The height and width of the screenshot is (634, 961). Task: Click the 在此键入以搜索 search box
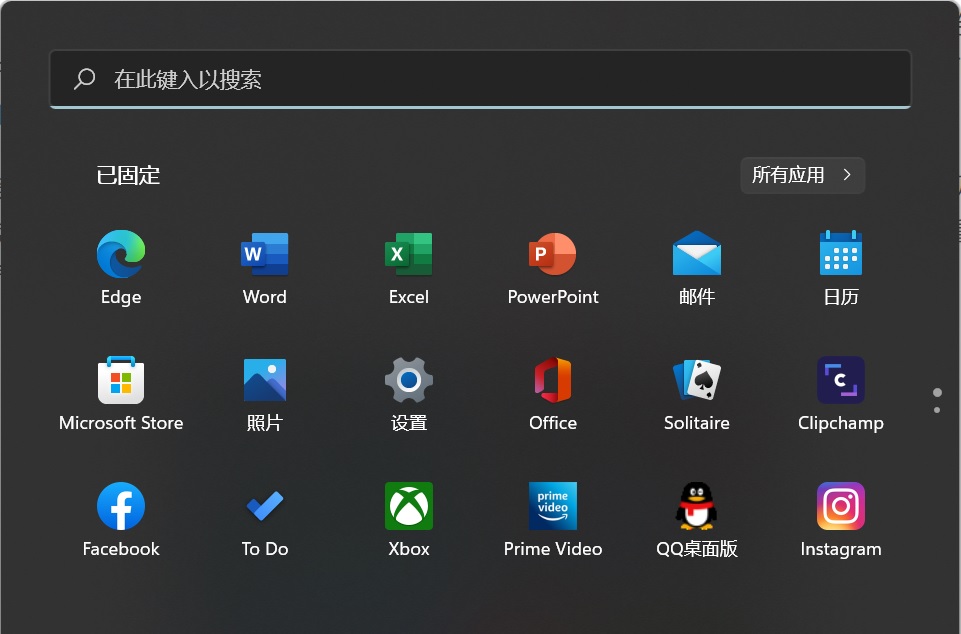(x=480, y=79)
